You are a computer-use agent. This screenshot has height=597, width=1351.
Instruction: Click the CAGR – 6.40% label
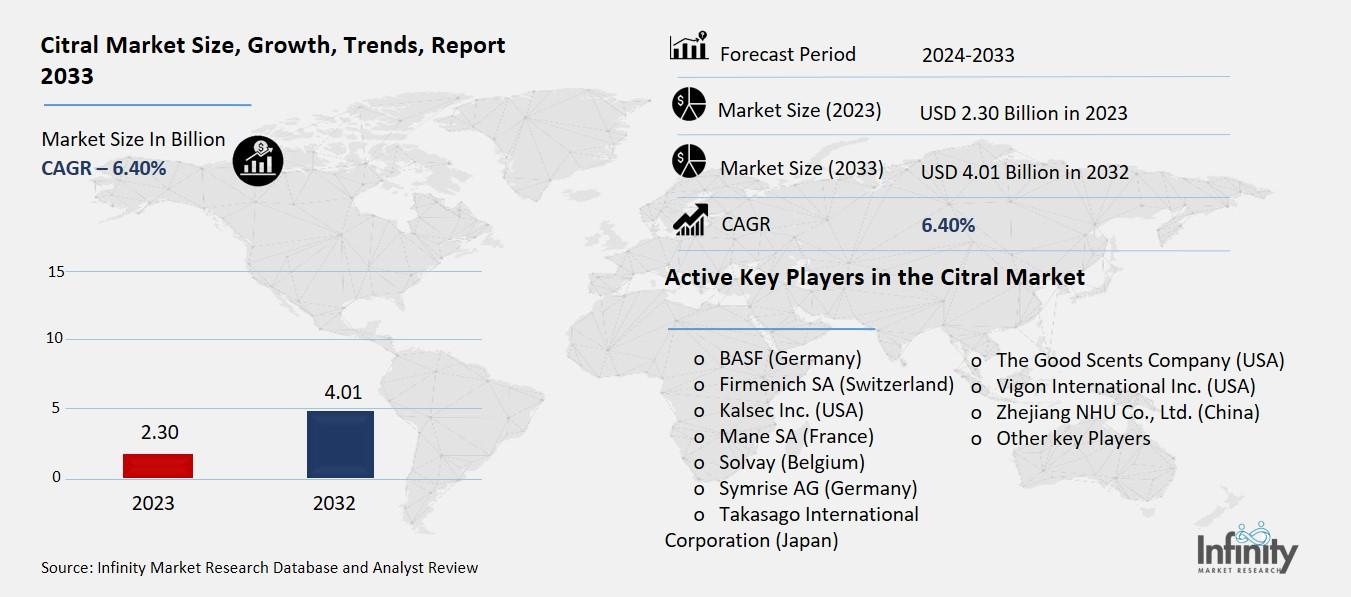click(102, 168)
